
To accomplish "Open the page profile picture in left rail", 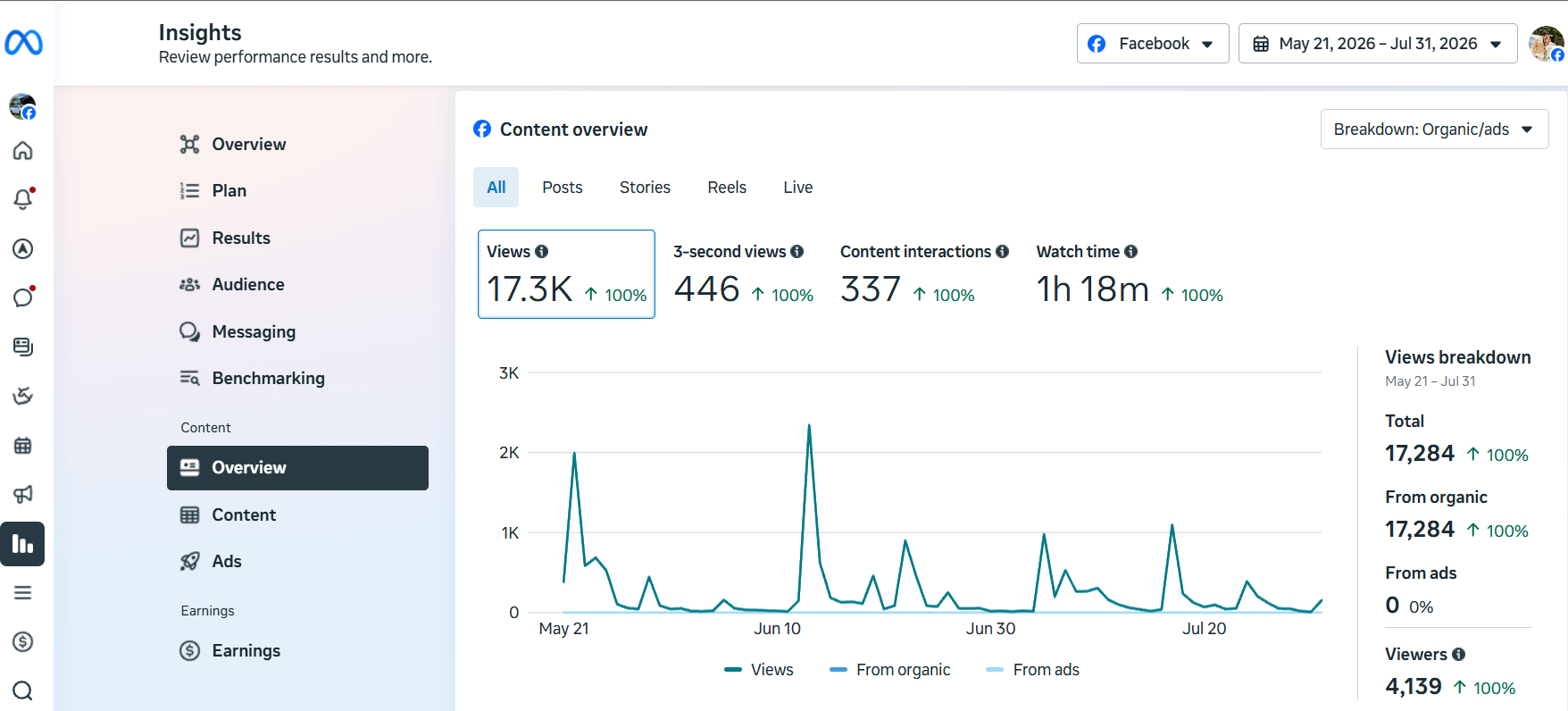I will [x=22, y=106].
